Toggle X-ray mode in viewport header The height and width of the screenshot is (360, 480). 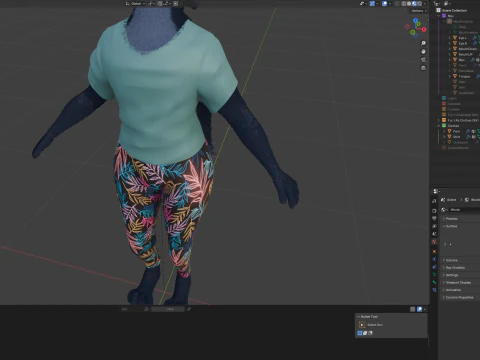click(397, 4)
